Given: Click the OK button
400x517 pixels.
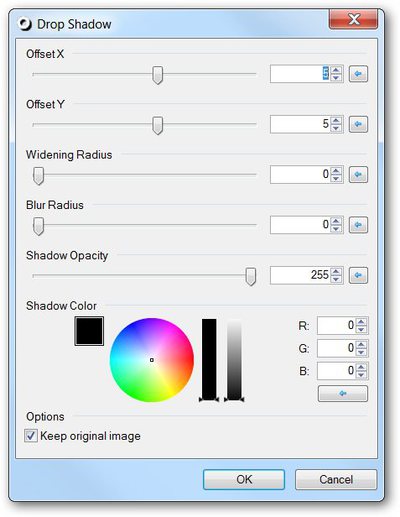Looking at the screenshot, I should click(244, 479).
